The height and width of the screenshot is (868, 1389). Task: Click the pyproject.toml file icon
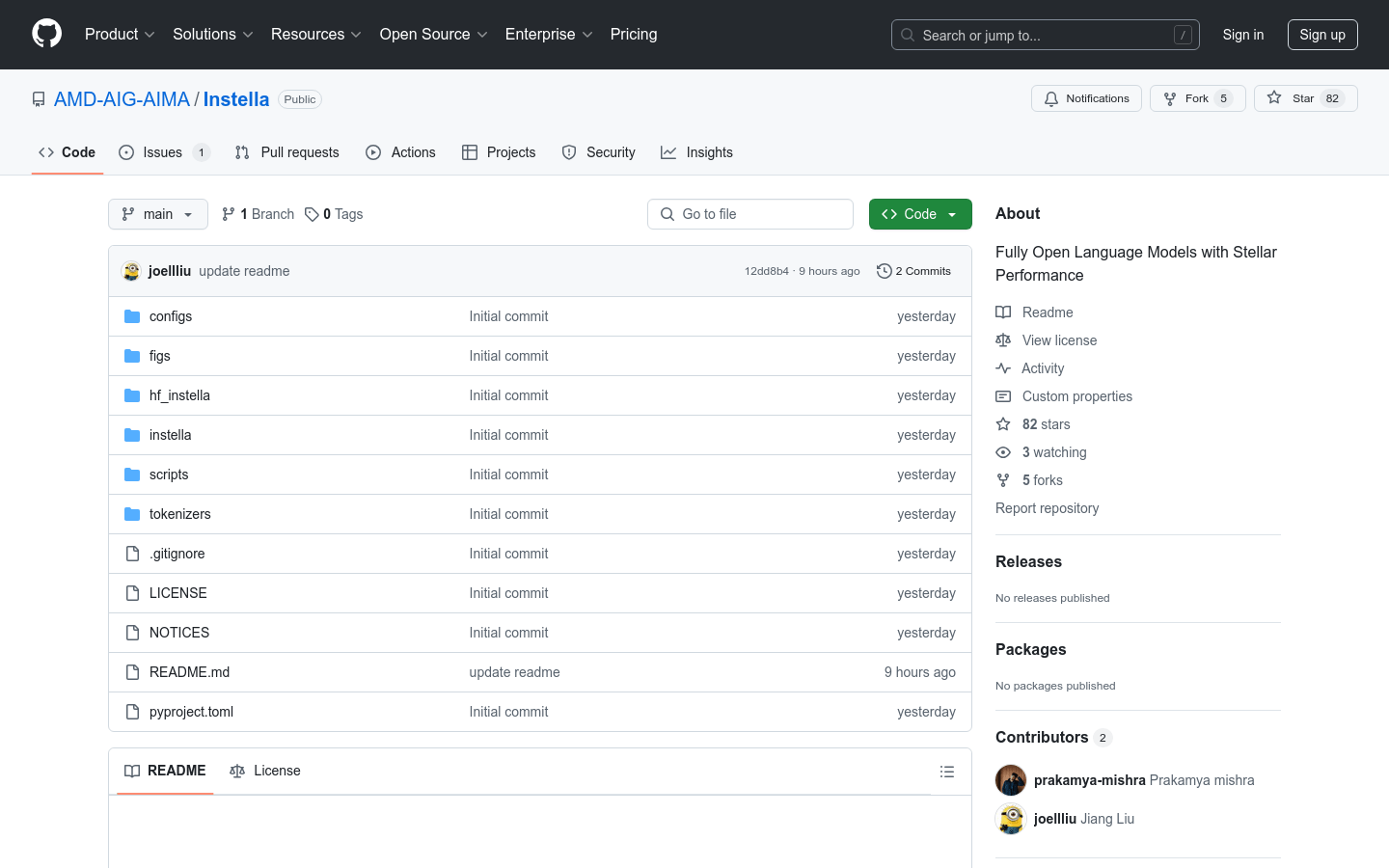click(x=132, y=712)
